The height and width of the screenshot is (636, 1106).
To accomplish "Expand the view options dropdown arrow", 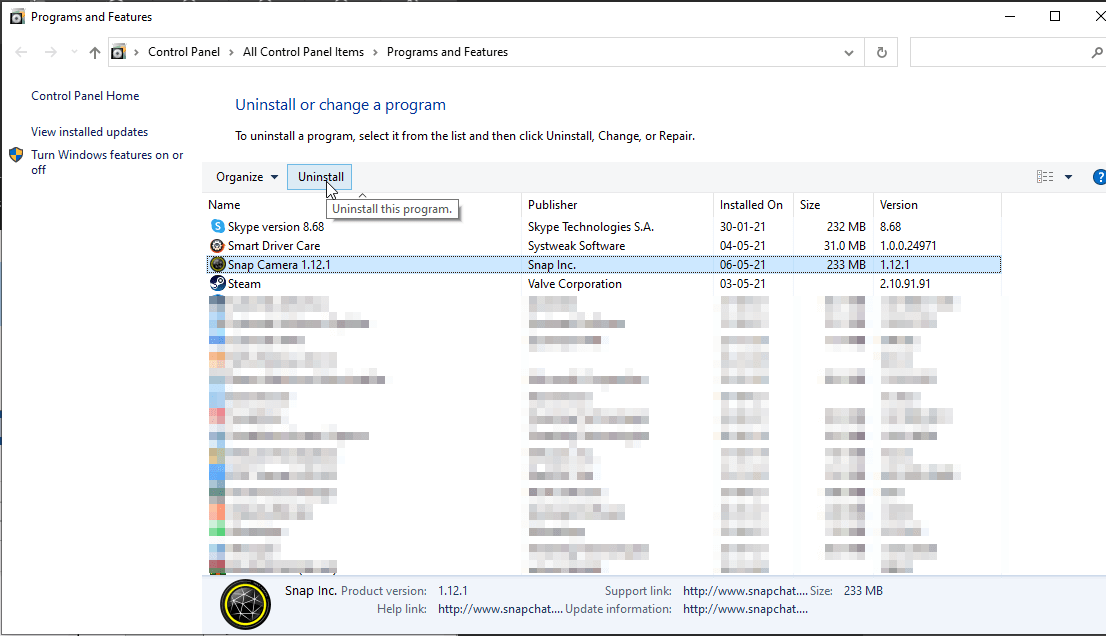I will click(1068, 177).
